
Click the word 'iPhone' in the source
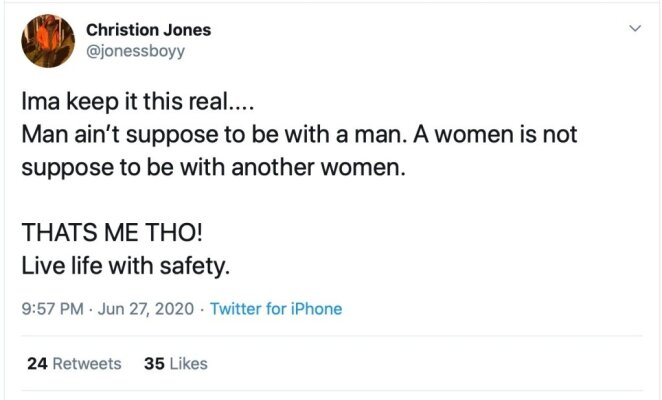tap(316, 309)
